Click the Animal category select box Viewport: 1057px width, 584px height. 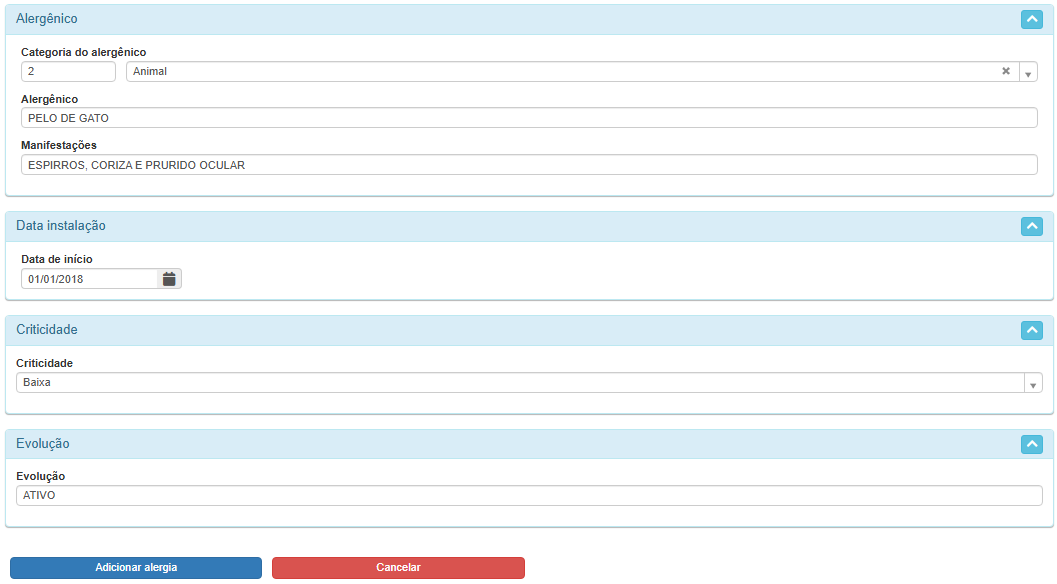(x=560, y=72)
